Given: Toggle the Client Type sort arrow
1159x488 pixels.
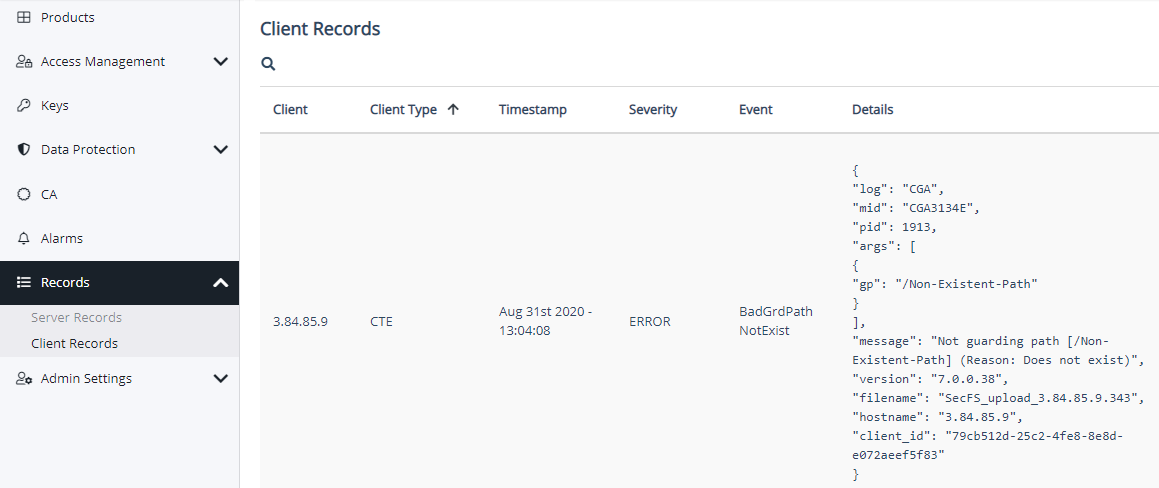Looking at the screenshot, I should point(453,110).
